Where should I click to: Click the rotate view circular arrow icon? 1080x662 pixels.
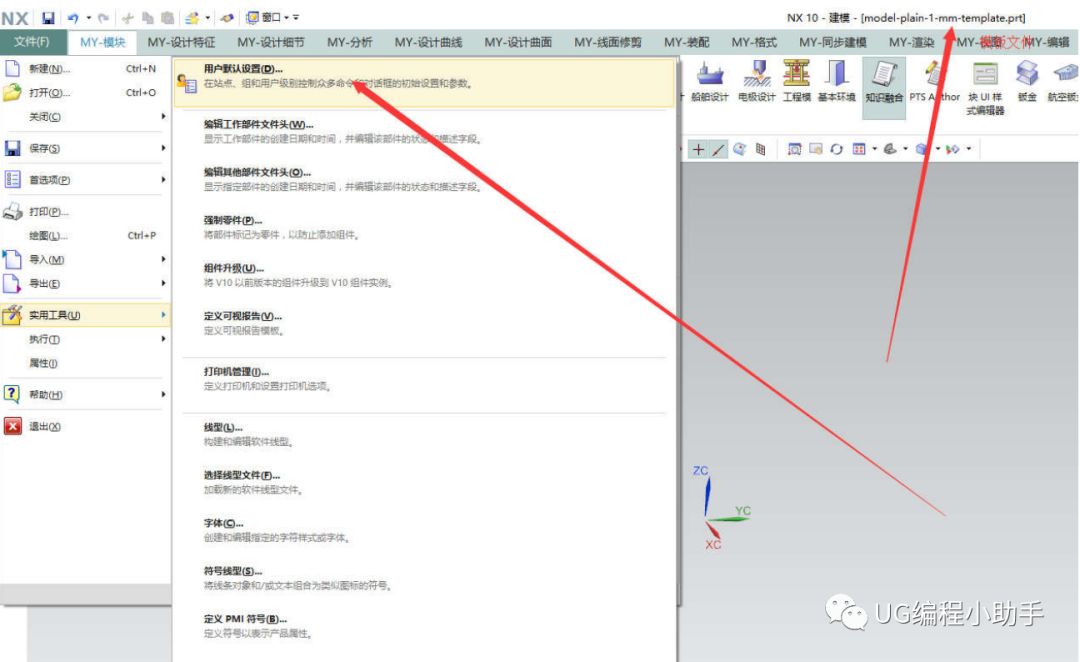click(836, 149)
